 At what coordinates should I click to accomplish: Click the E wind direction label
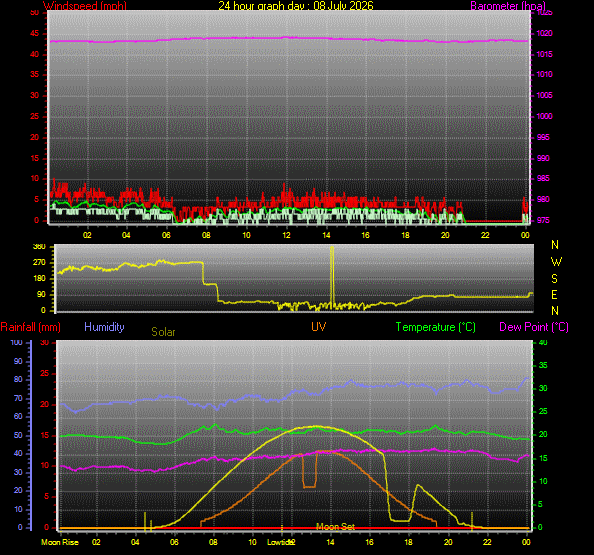554,295
